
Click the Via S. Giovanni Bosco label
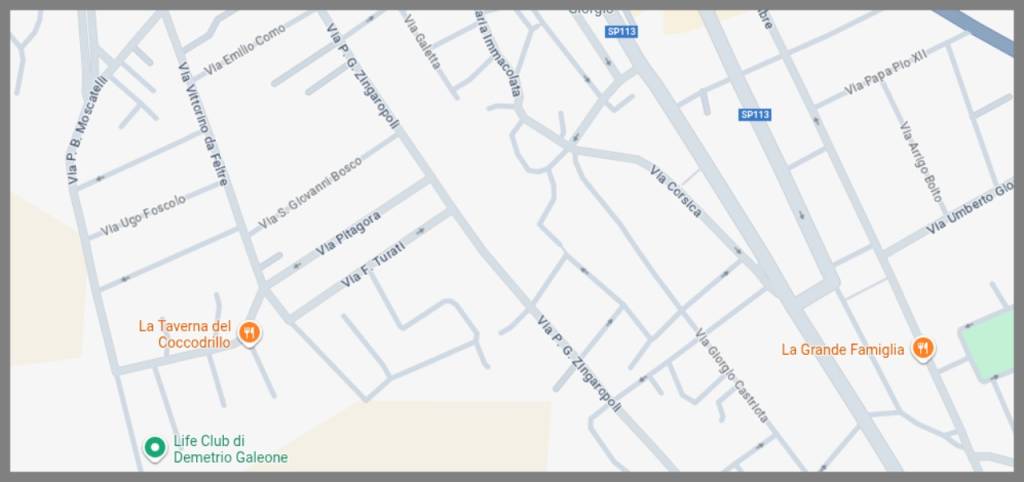click(x=310, y=193)
